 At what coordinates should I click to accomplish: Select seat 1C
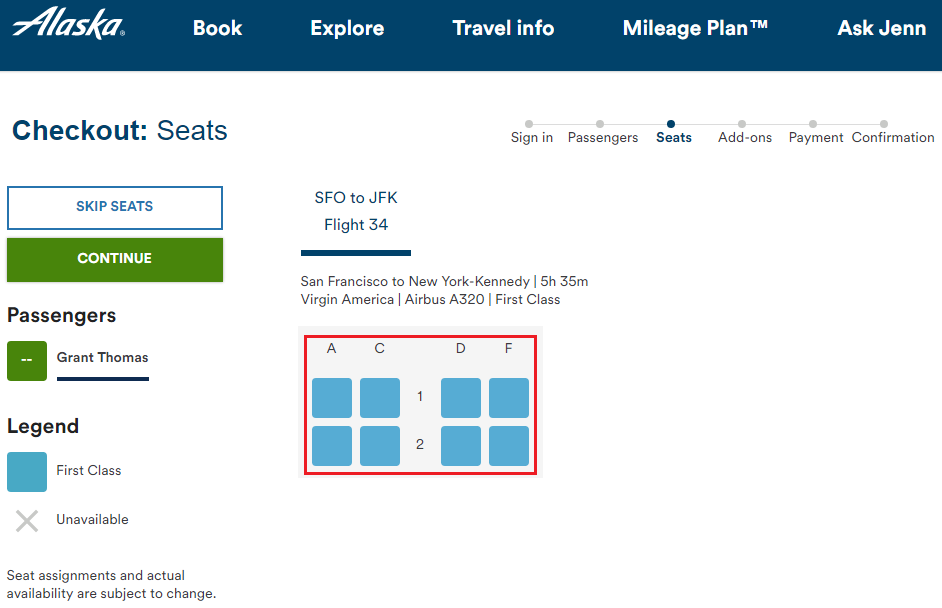coord(380,397)
